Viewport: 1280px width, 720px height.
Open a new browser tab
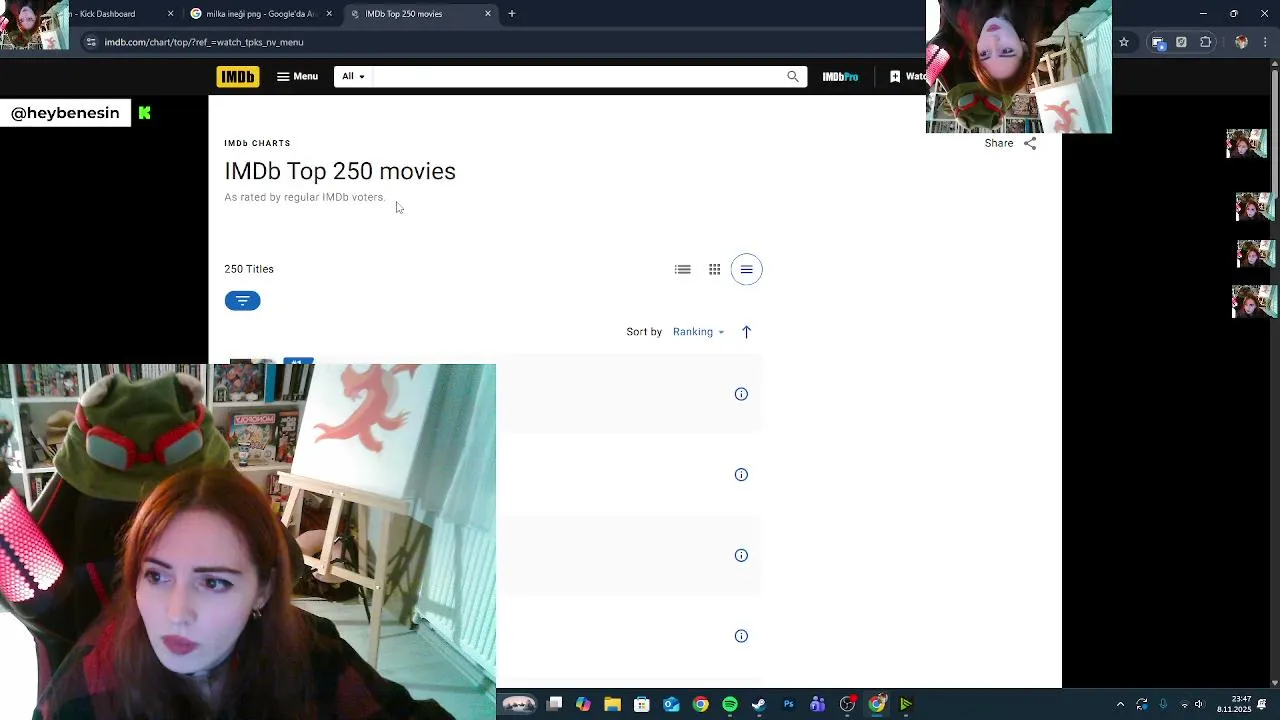pos(512,14)
